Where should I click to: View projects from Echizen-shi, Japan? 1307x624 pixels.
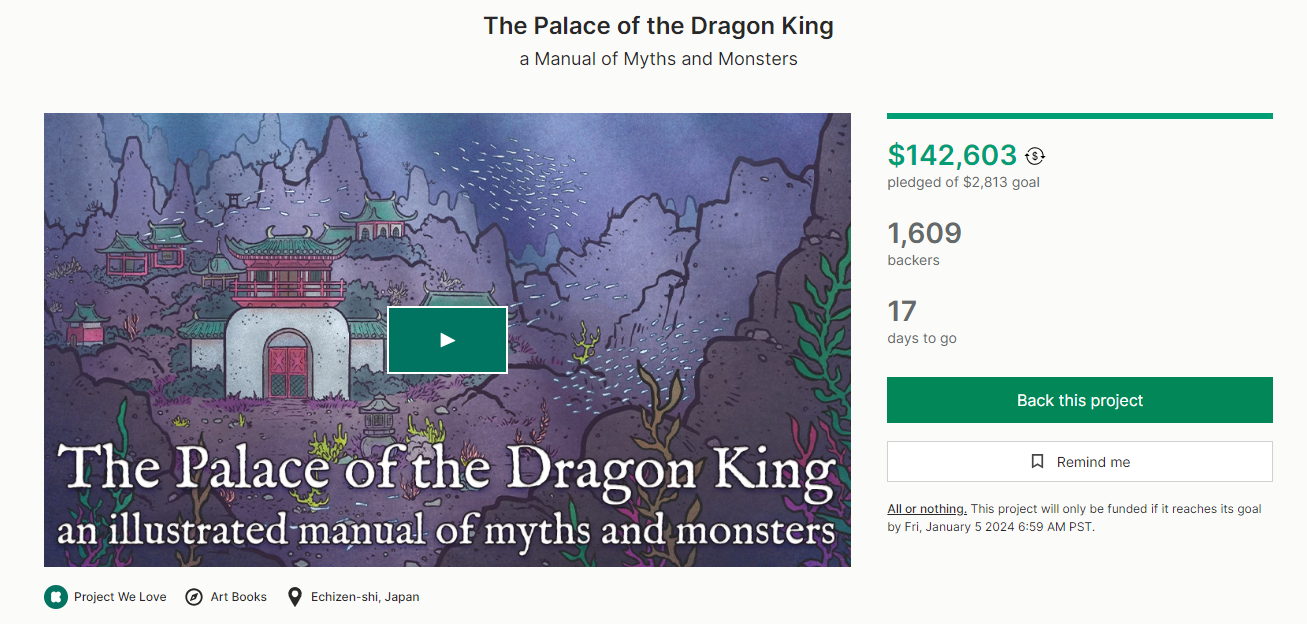point(365,597)
